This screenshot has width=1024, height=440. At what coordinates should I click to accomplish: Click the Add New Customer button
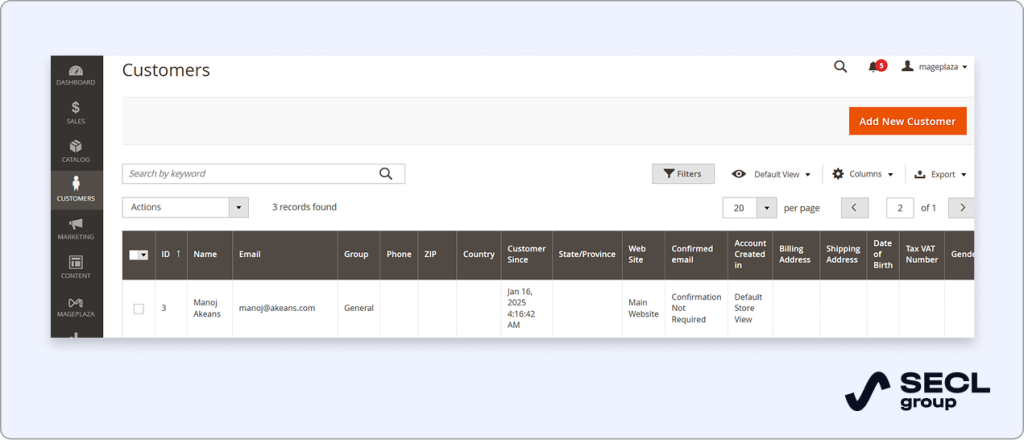click(x=907, y=121)
